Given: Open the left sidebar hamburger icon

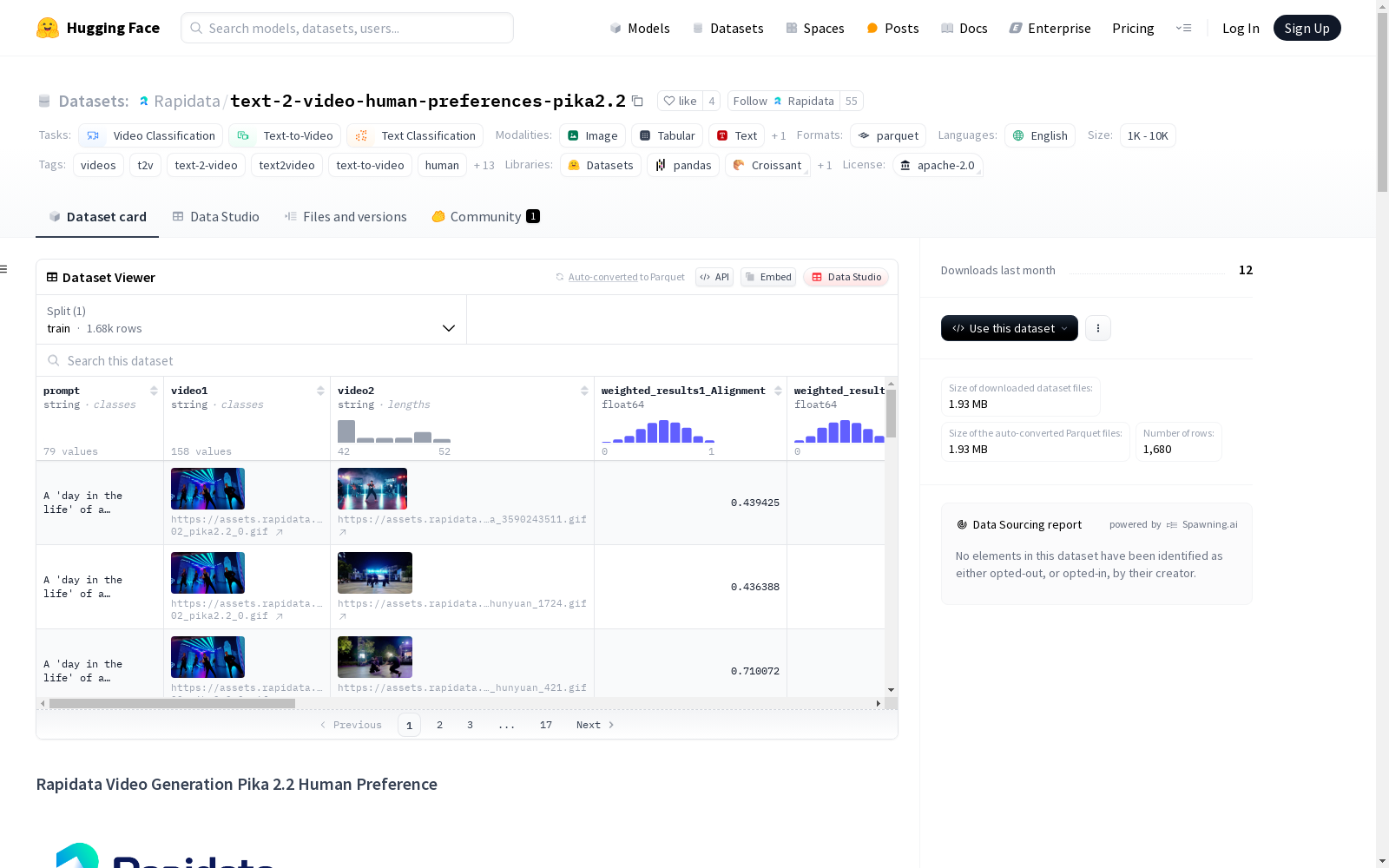Looking at the screenshot, I should point(3,269).
